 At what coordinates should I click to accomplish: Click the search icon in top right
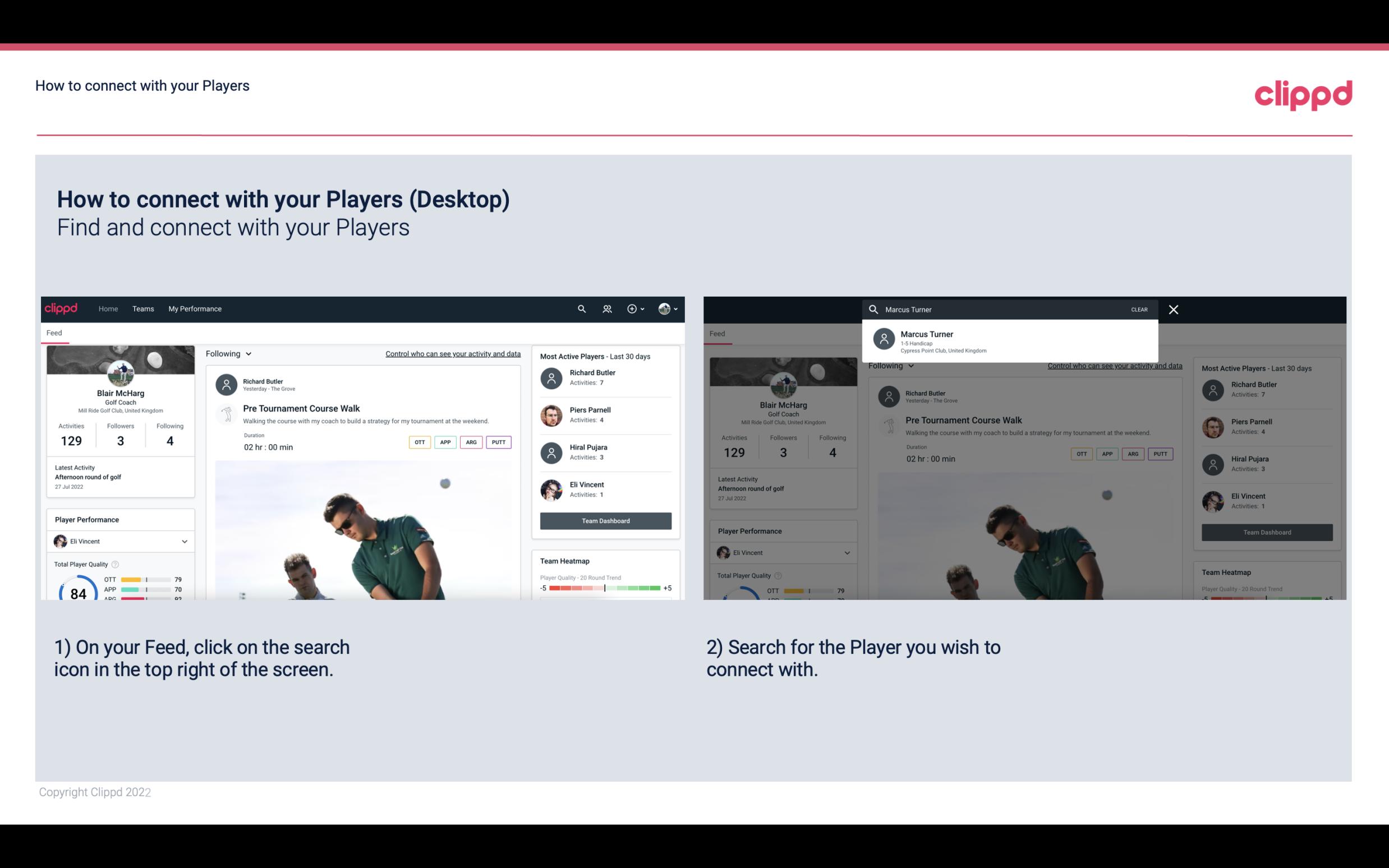tap(580, 308)
